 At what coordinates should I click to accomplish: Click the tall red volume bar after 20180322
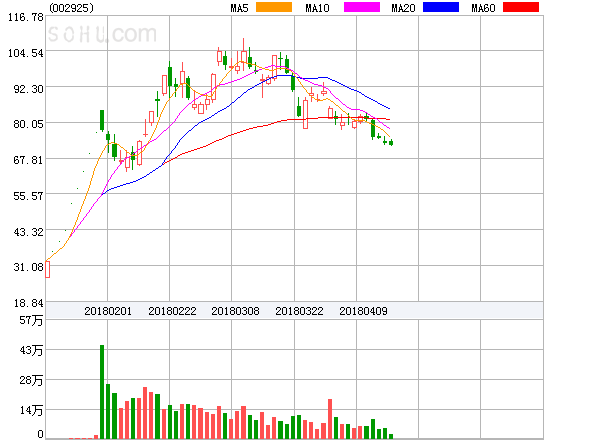coord(330,419)
